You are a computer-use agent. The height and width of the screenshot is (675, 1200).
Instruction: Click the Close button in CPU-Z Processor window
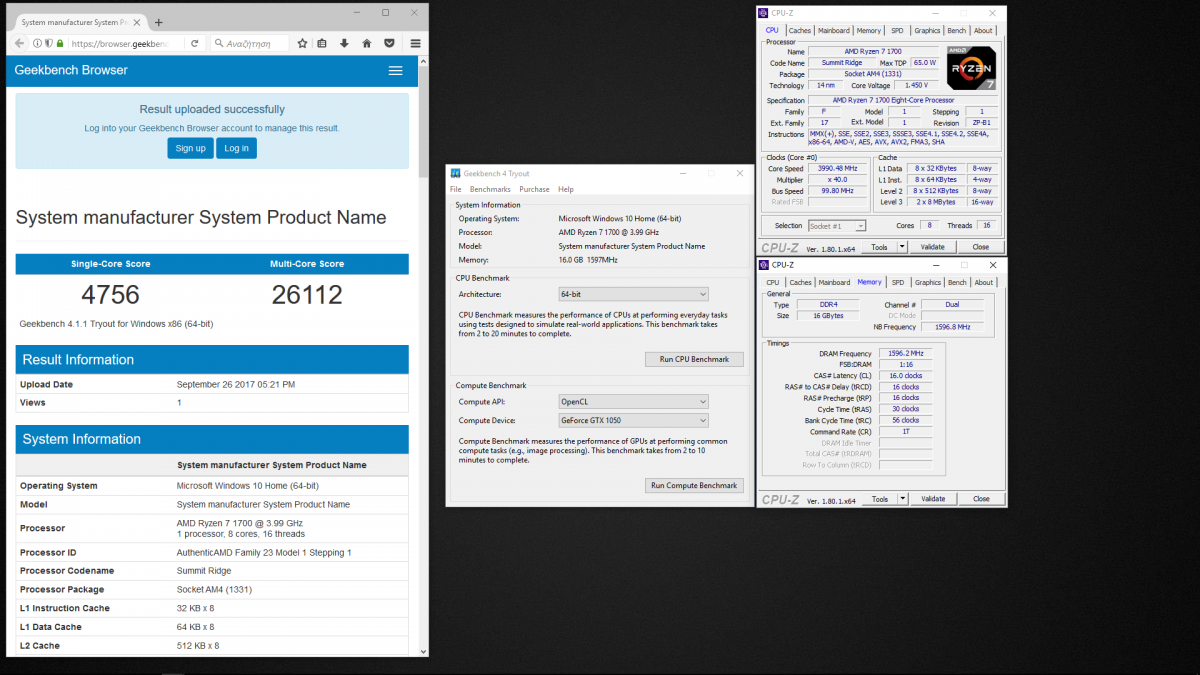tap(981, 247)
